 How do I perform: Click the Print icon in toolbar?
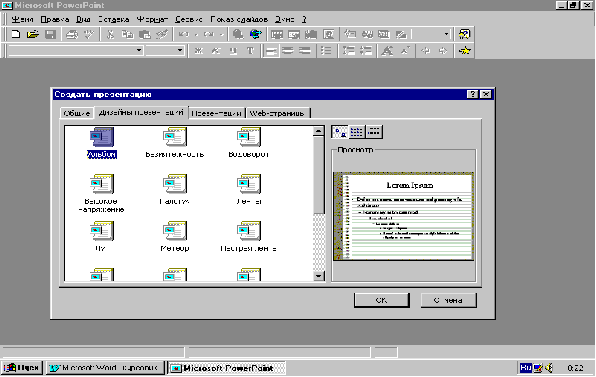pos(72,35)
